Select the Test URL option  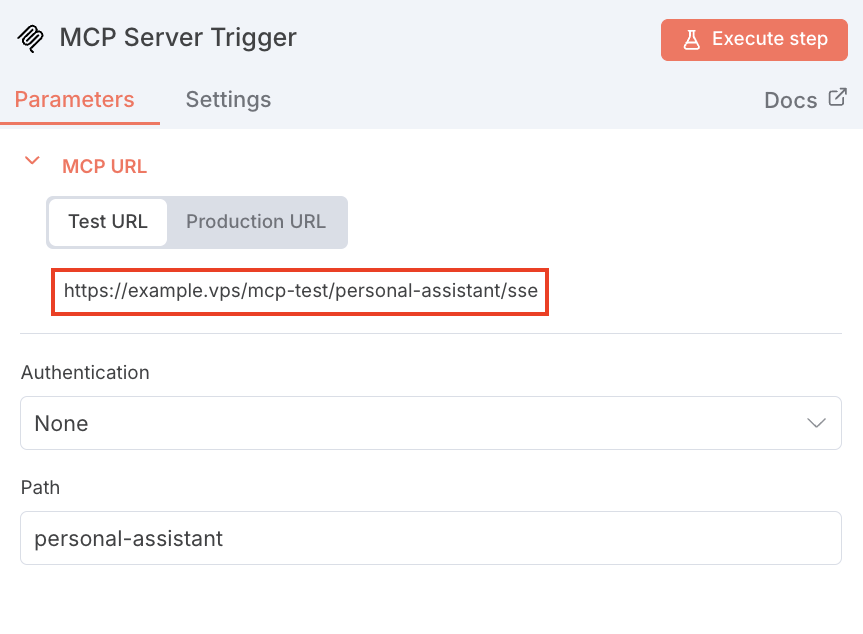[107, 222]
